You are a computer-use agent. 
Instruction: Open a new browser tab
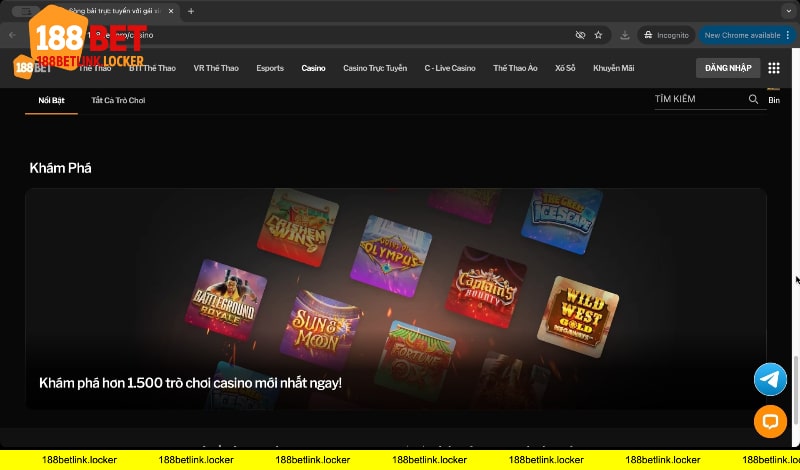click(191, 11)
